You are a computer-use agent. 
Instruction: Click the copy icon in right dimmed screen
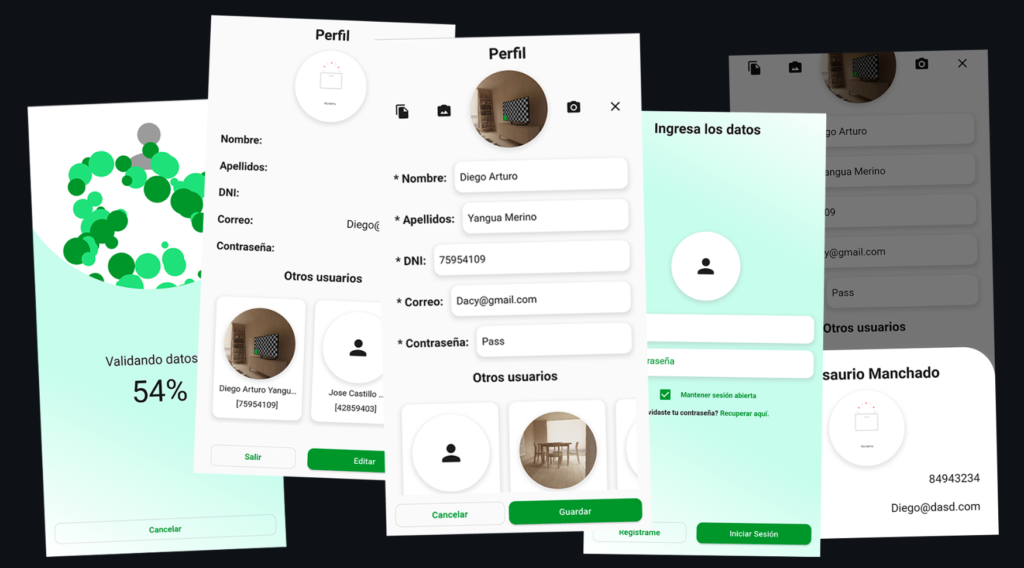pos(754,68)
